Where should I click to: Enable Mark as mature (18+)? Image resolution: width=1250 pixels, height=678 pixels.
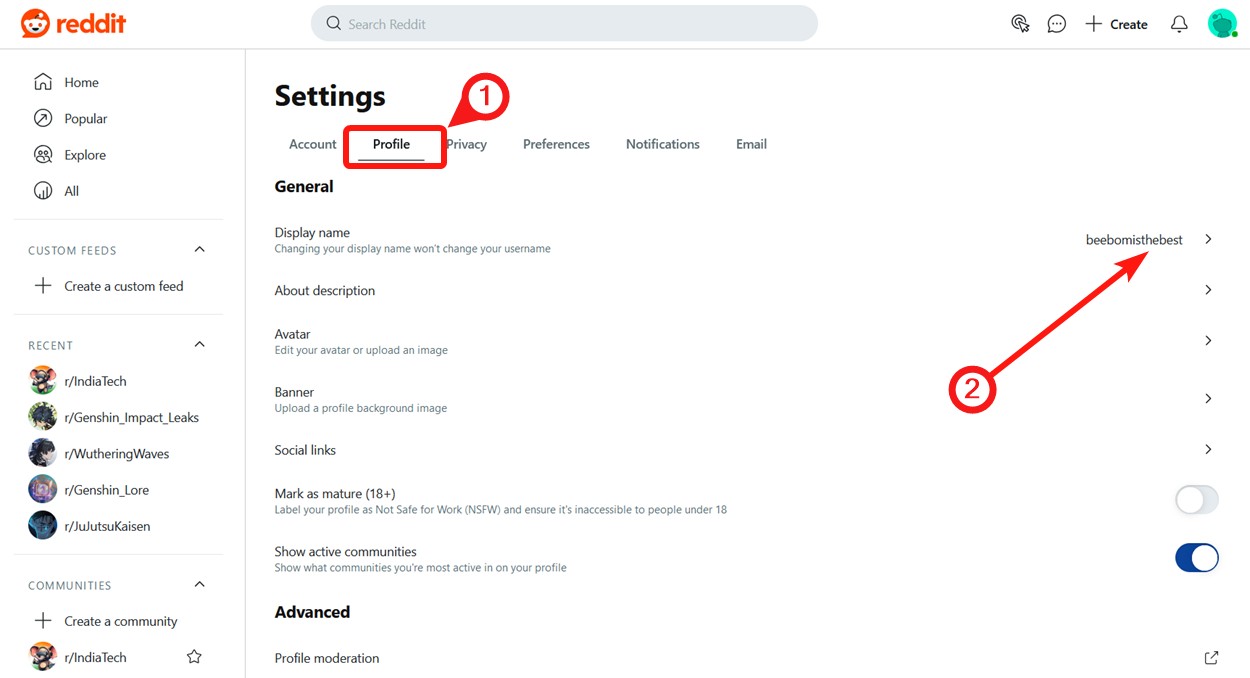click(x=1197, y=499)
